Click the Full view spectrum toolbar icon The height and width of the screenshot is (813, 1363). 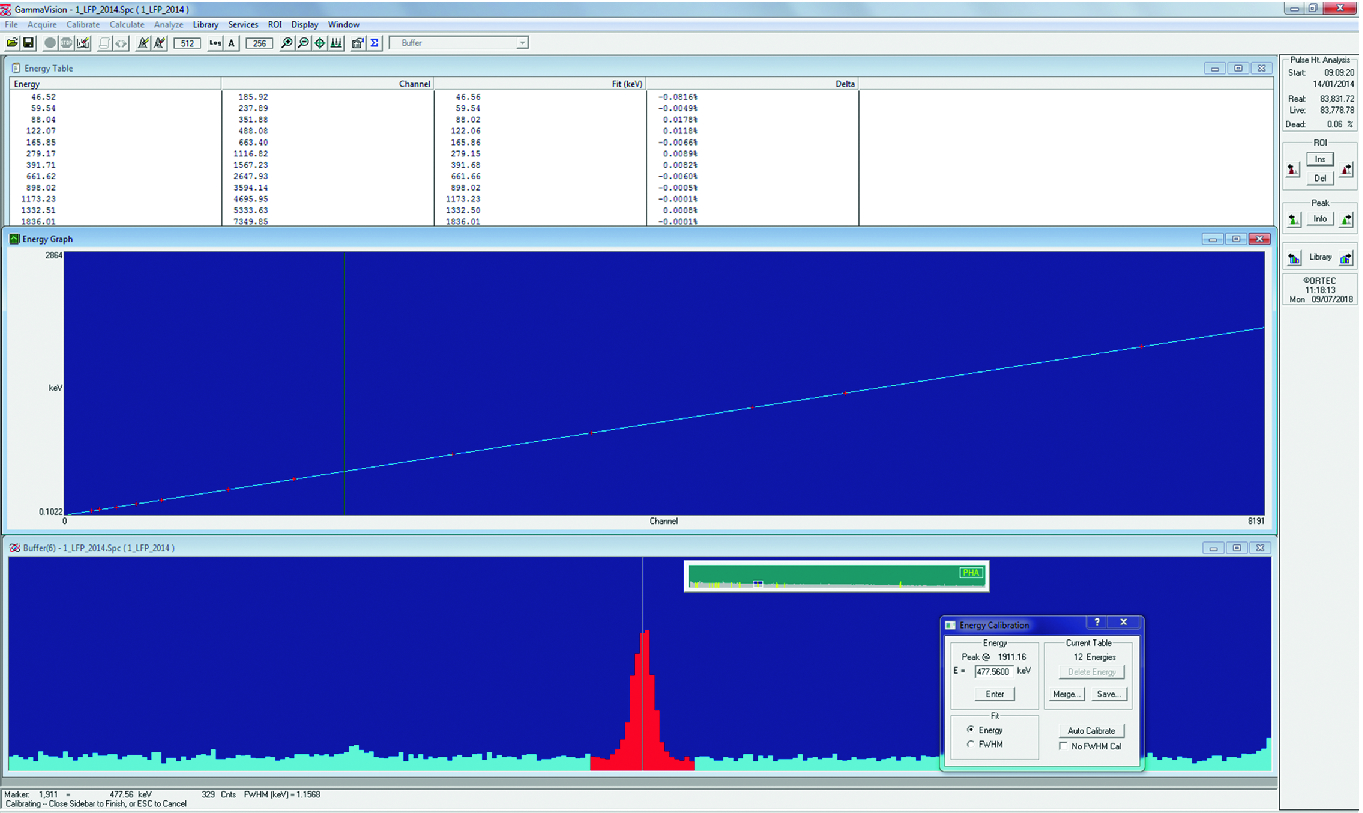click(336, 43)
